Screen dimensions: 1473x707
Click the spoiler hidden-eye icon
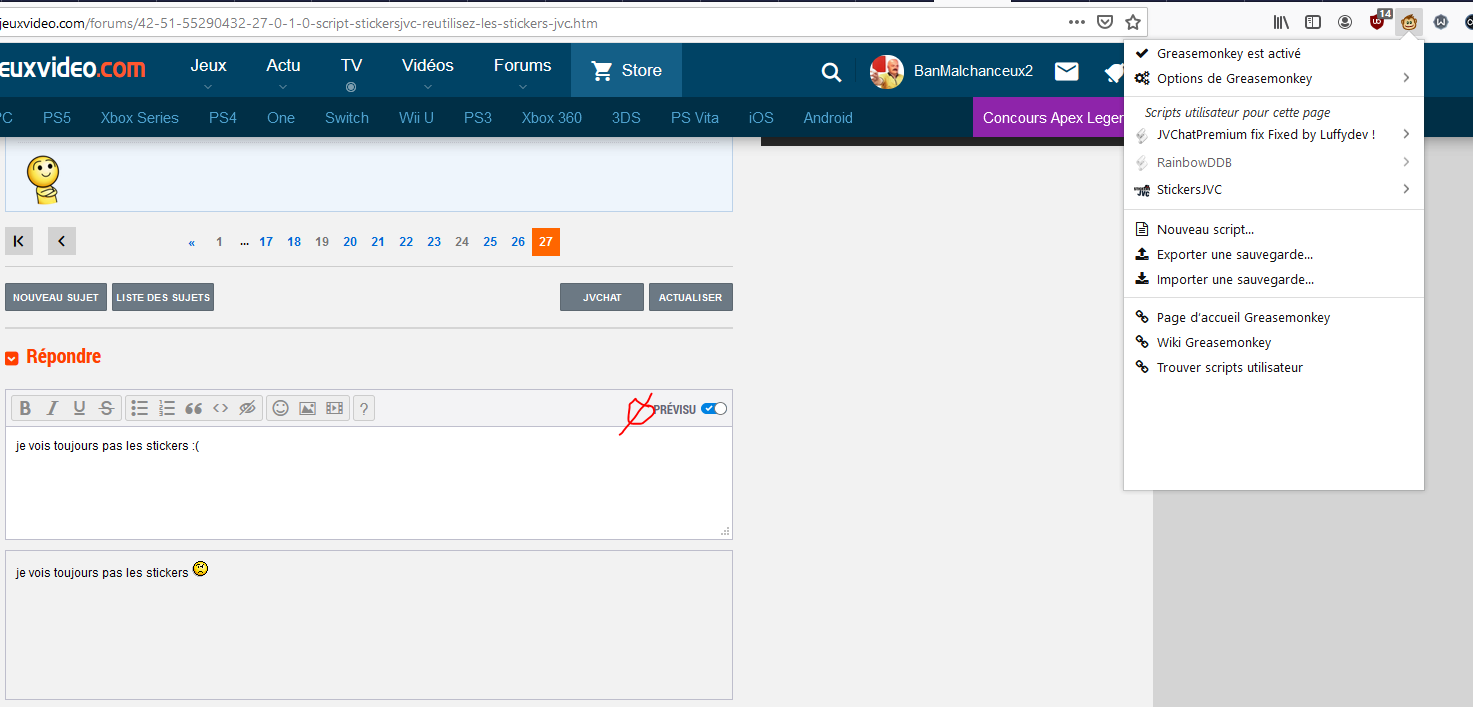pyautogui.click(x=248, y=408)
